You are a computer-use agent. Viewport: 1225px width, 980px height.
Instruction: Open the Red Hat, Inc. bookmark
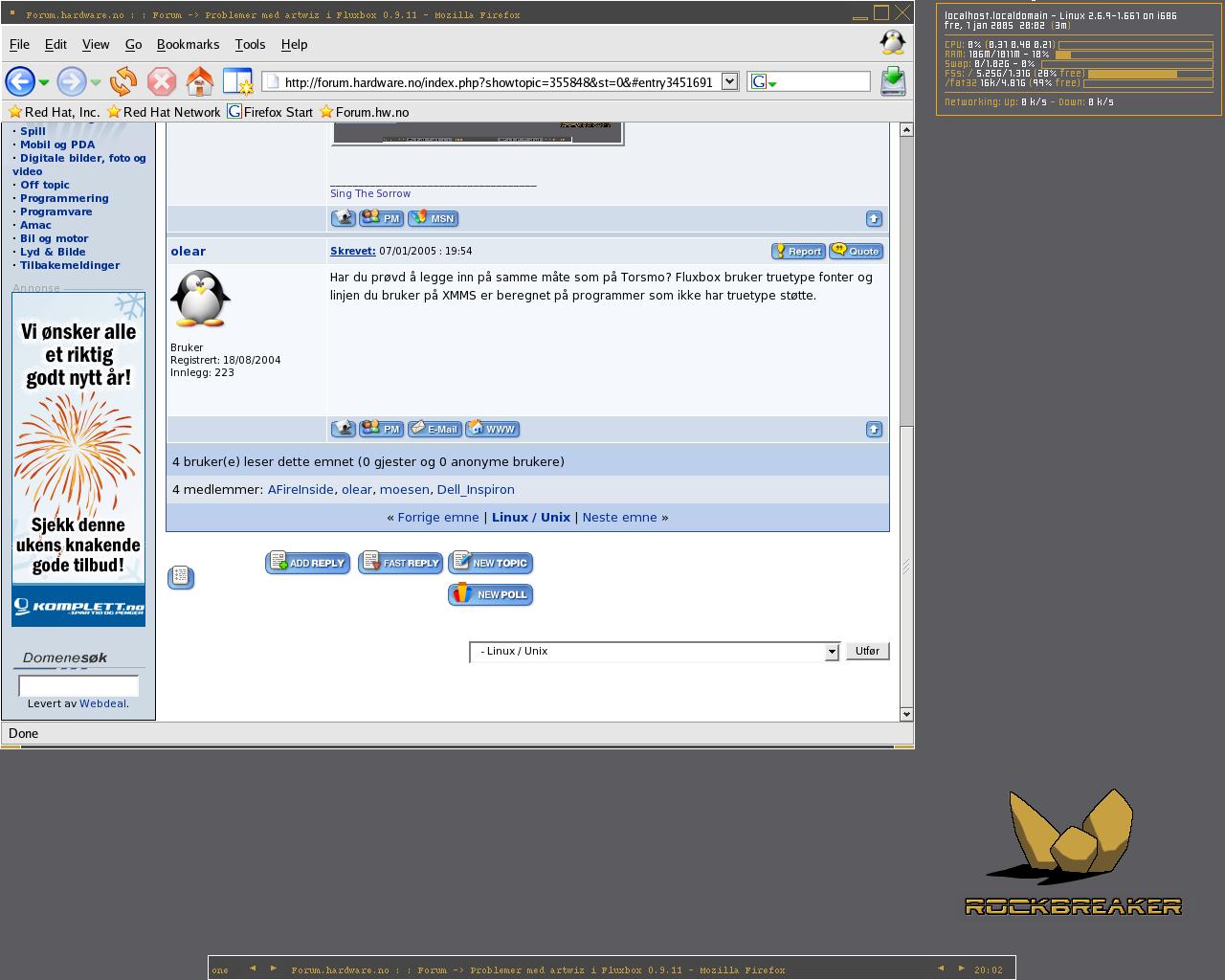[55, 112]
